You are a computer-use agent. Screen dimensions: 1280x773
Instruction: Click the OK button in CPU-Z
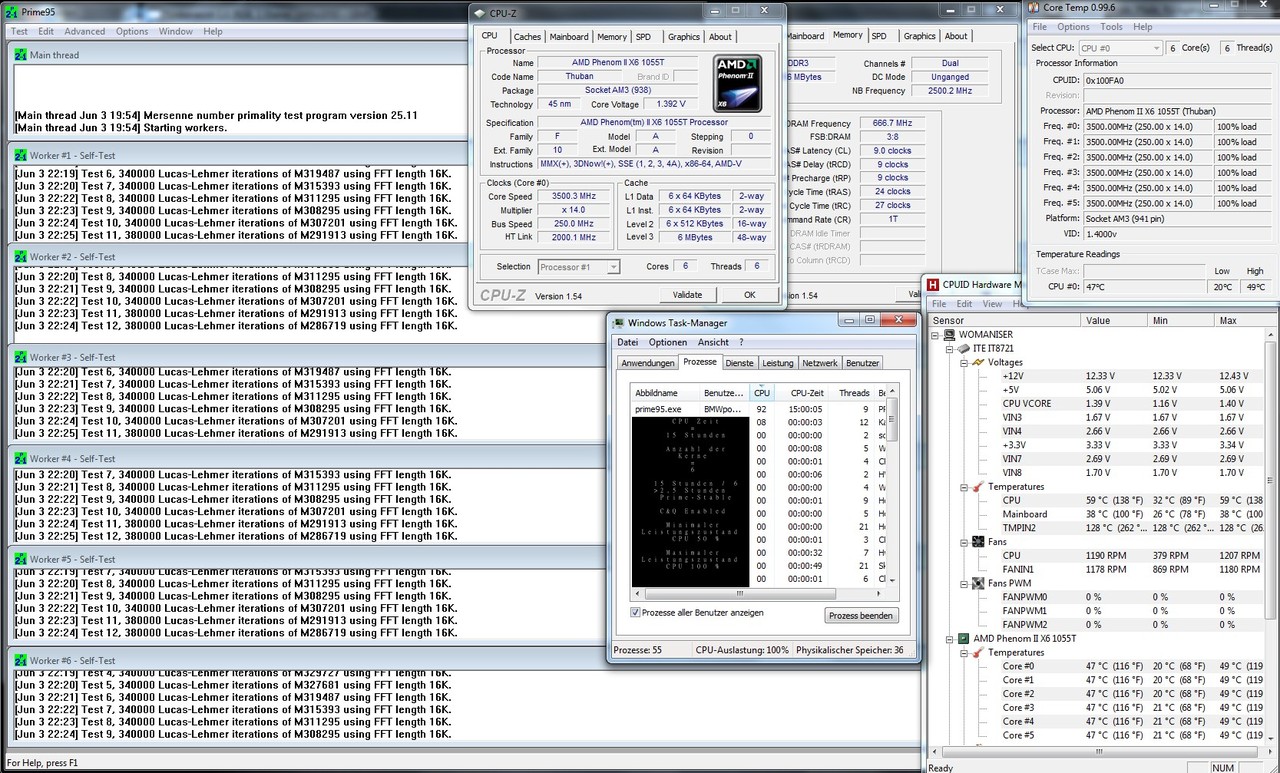750,295
